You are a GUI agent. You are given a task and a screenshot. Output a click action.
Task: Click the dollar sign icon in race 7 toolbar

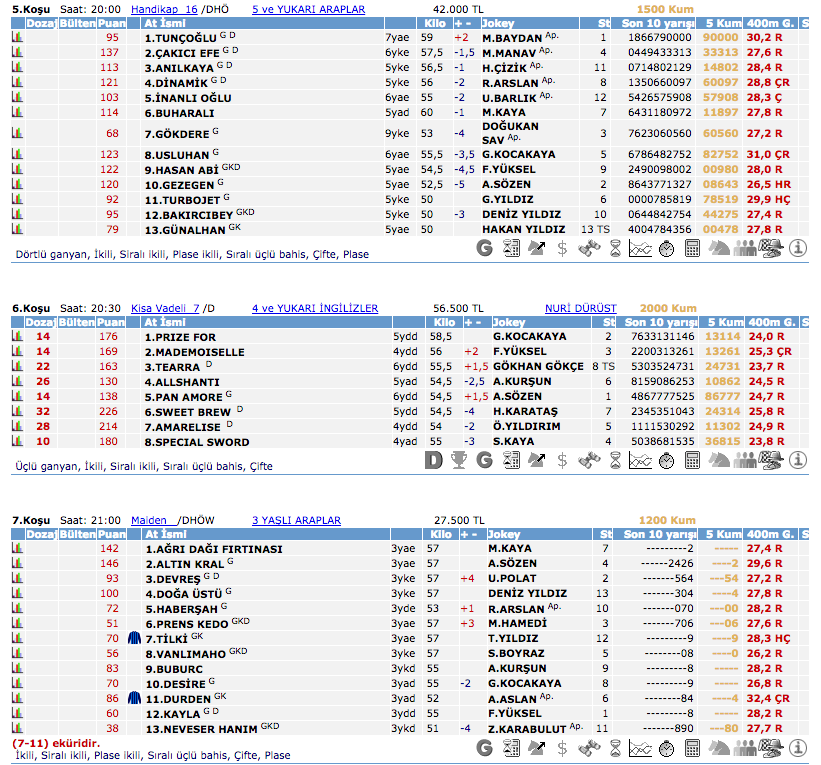[562, 749]
